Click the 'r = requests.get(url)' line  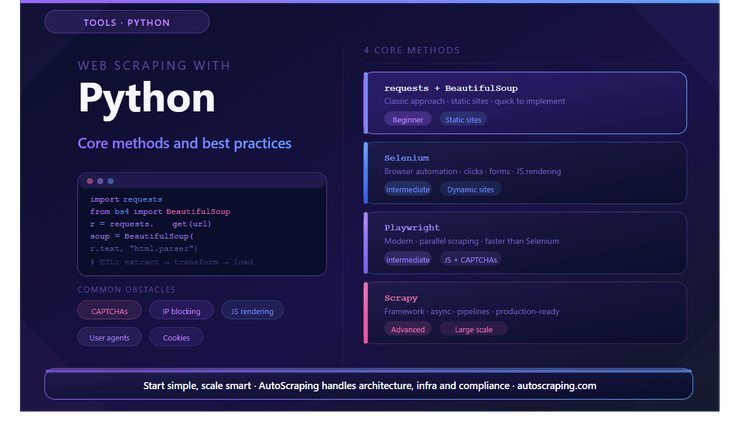pyautogui.click(x=151, y=224)
